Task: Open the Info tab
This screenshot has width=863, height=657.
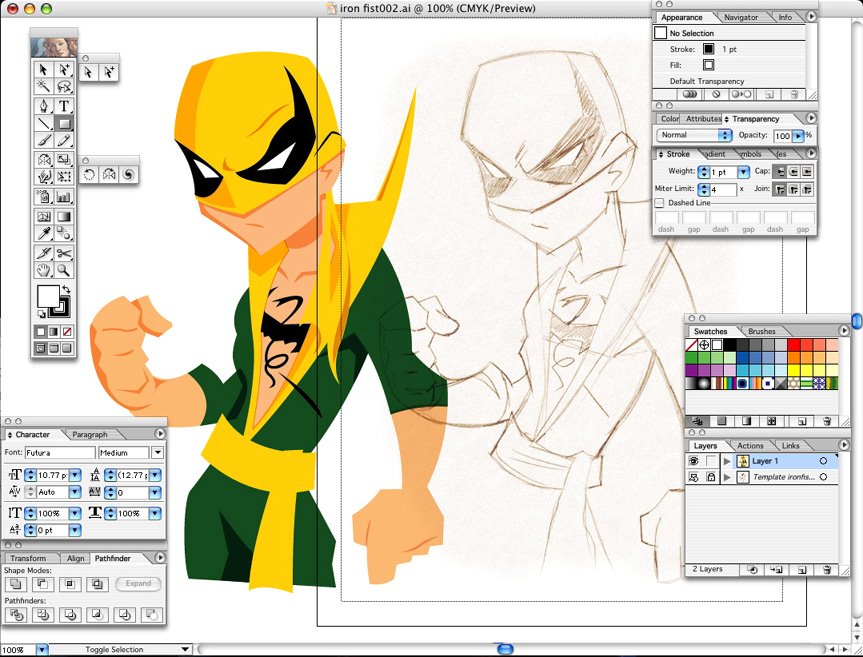Action: [785, 17]
